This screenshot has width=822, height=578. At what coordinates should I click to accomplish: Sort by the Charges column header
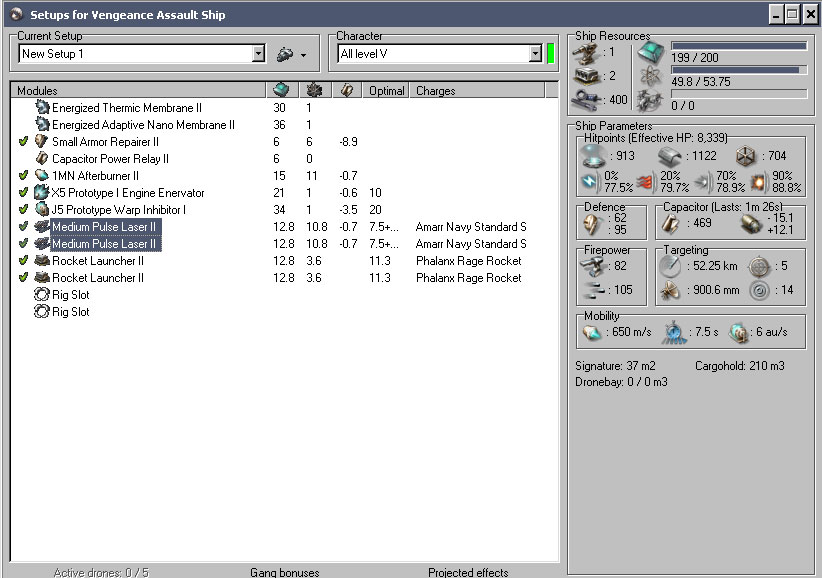tap(477, 91)
